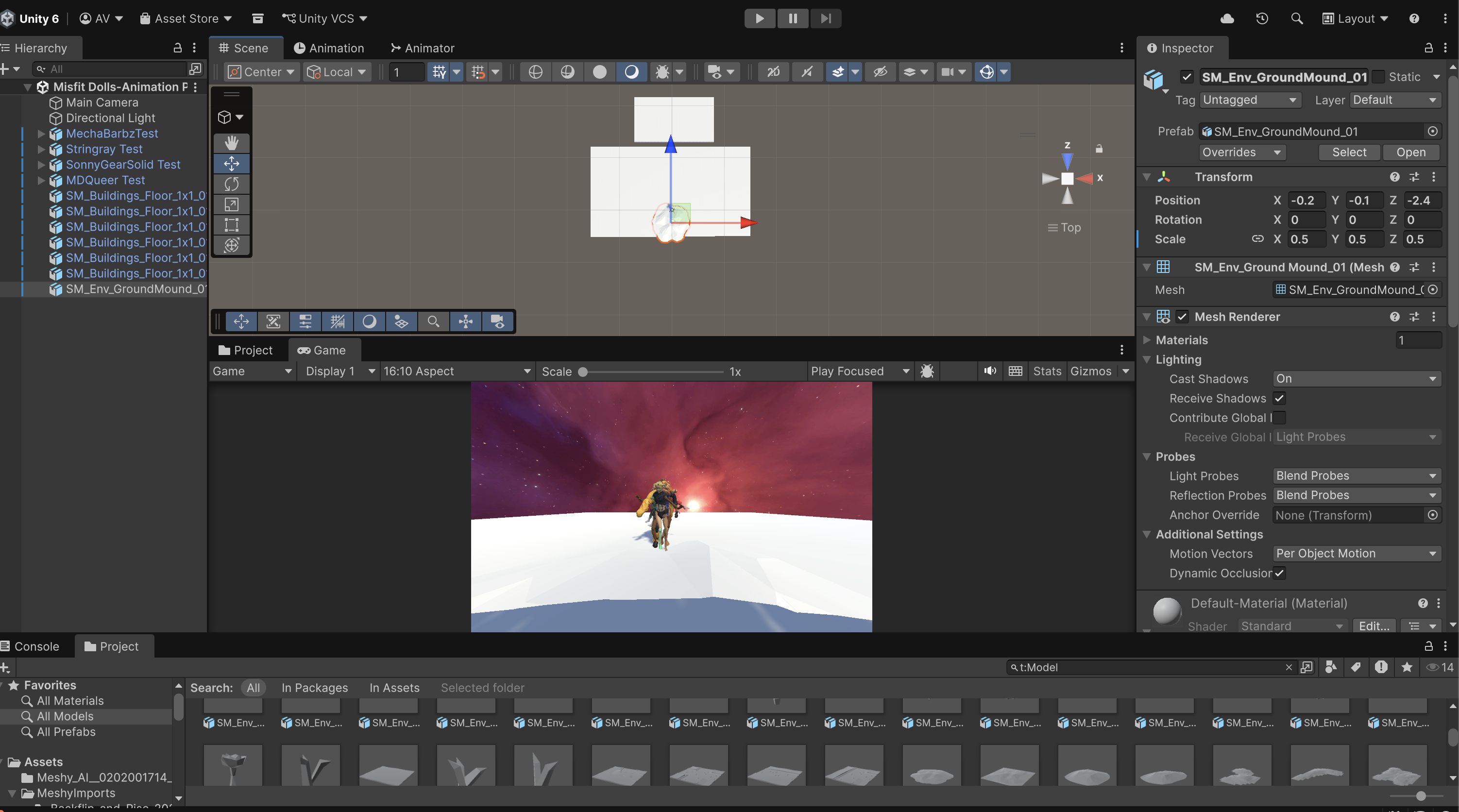The image size is (1459, 812).
Task: Select the Rect Transform tool
Action: tap(231, 225)
